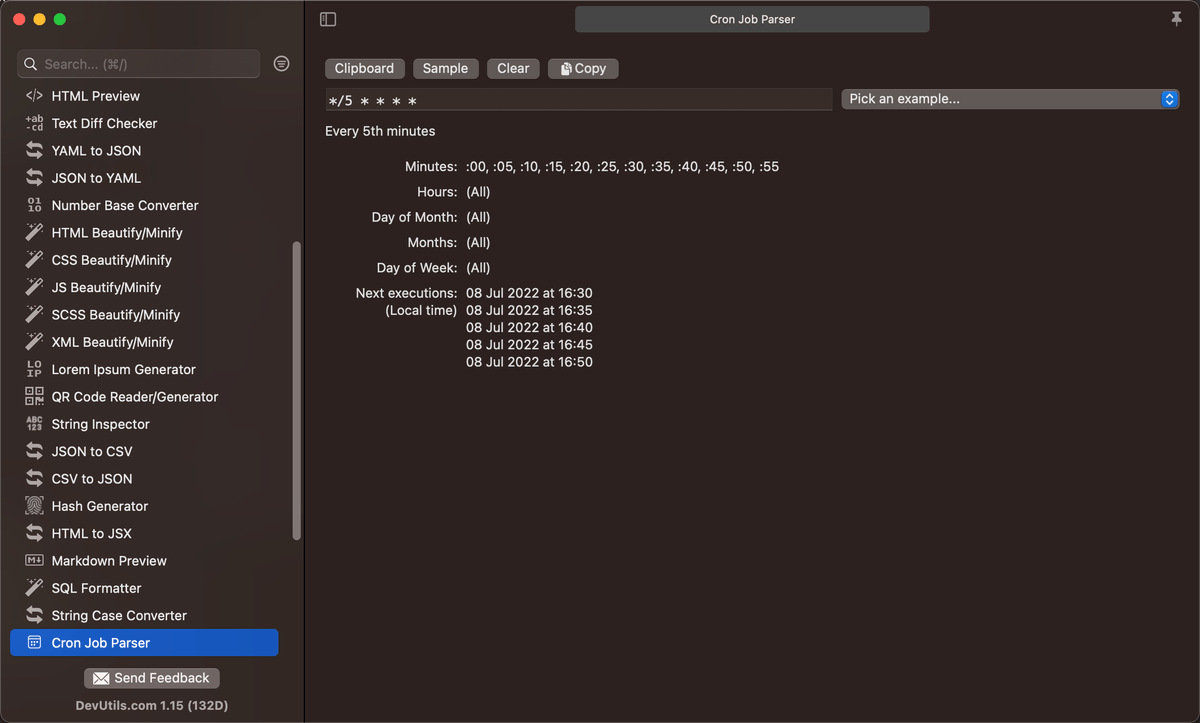Click the DevUtils.com 1.15 version text
The width and height of the screenshot is (1200, 723).
coord(151,706)
